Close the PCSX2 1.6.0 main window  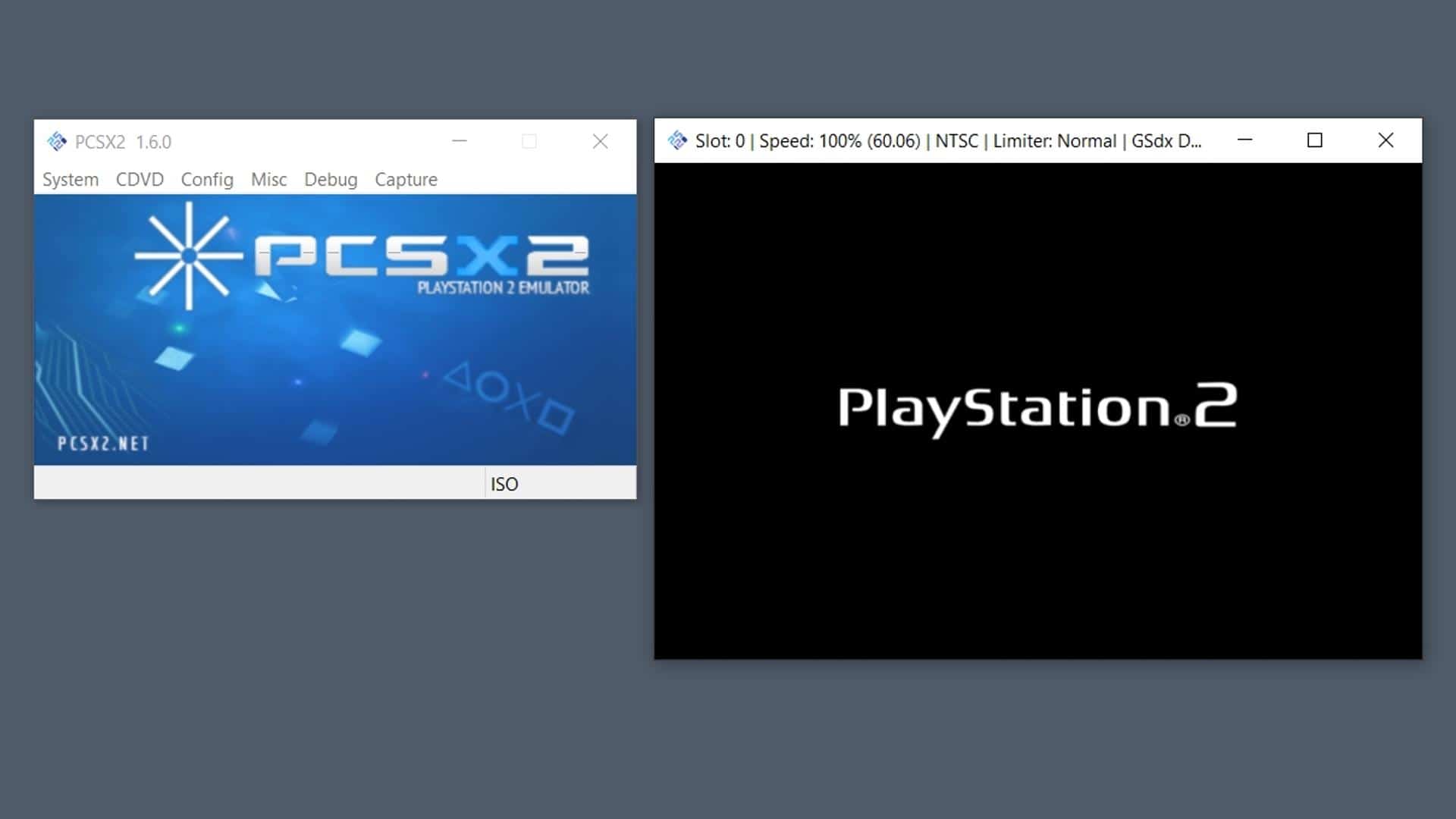pos(600,141)
